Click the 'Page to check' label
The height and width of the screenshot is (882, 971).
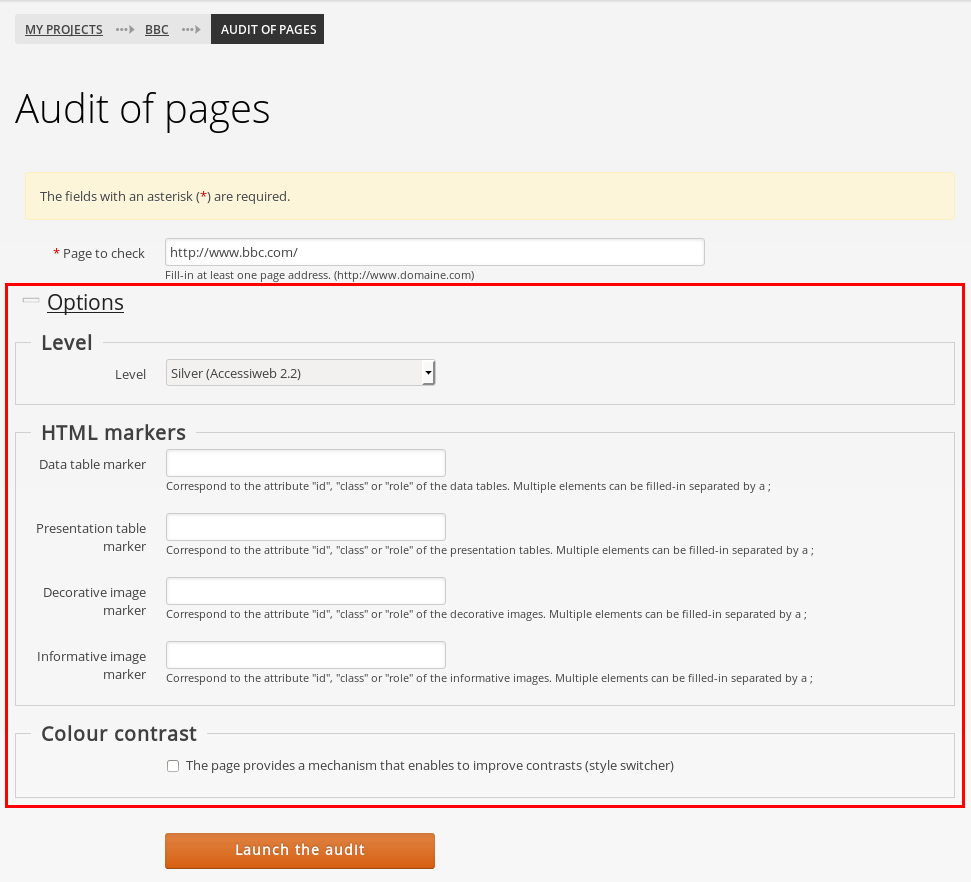103,253
